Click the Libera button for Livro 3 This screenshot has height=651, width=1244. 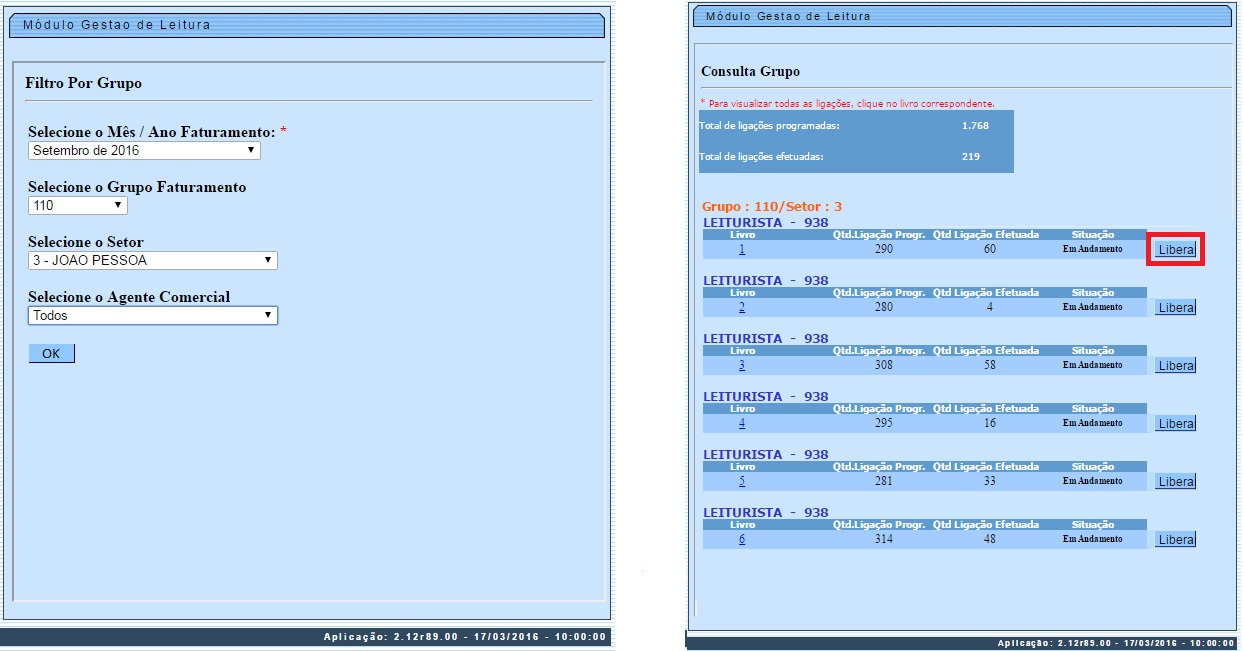[1175, 366]
